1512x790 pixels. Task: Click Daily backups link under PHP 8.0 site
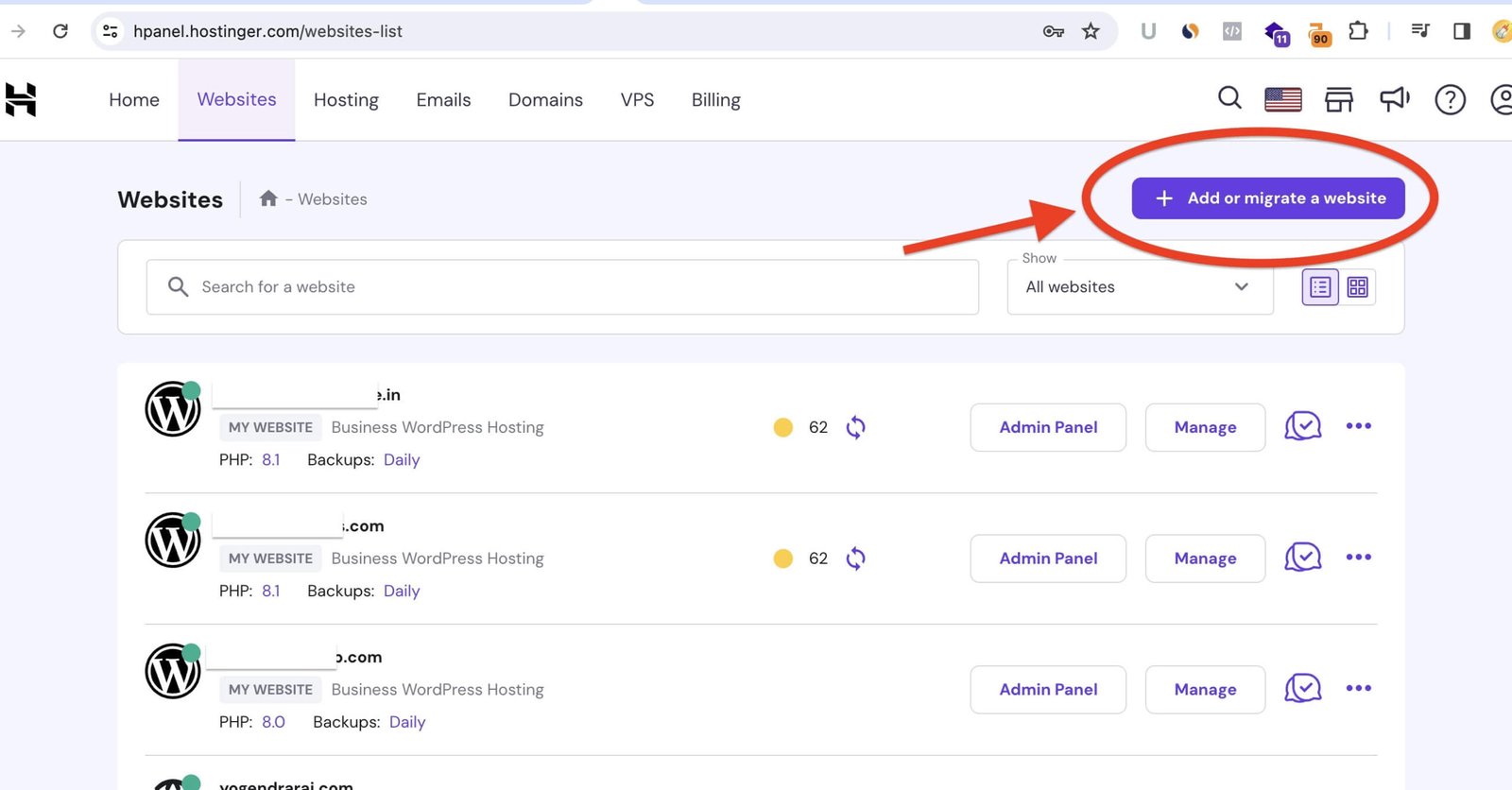coord(407,722)
